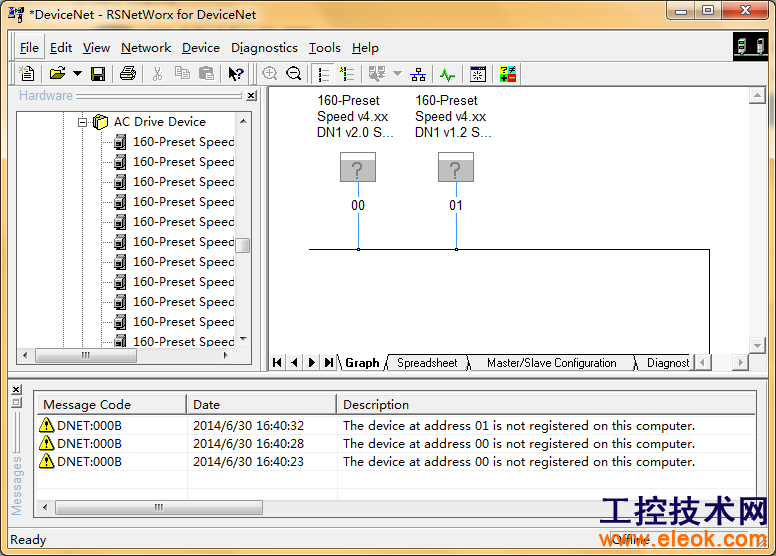The image size is (776, 556).
Task: Close the Hardware panel
Action: click(x=251, y=96)
